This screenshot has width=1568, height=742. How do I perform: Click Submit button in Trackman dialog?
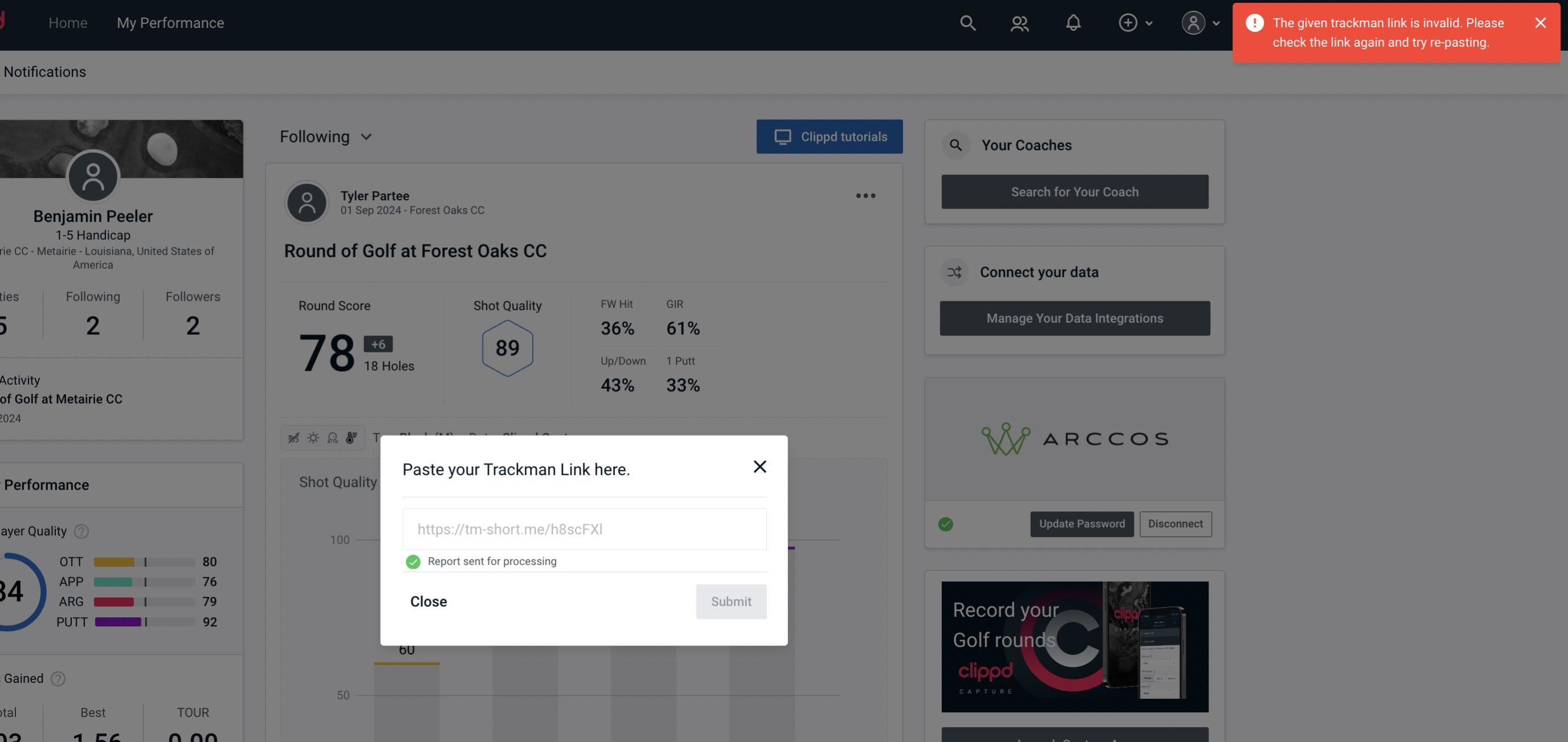coord(730,601)
